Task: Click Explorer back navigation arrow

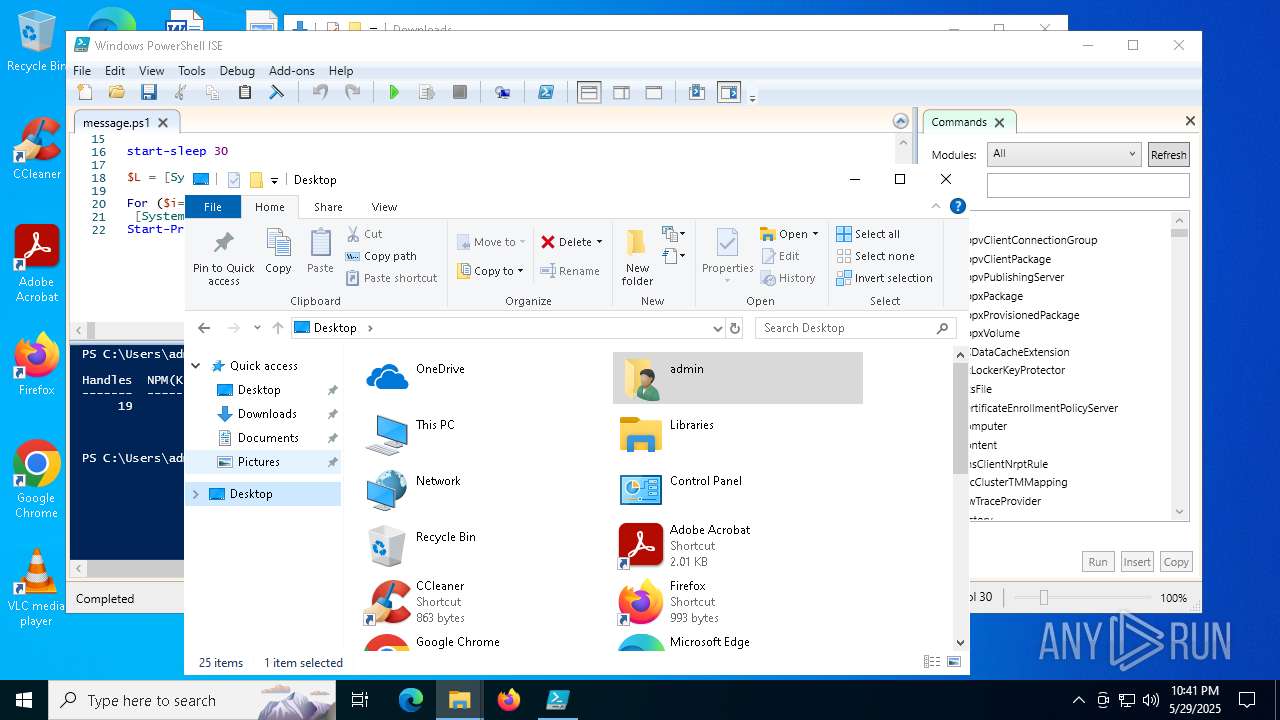Action: pyautogui.click(x=204, y=328)
